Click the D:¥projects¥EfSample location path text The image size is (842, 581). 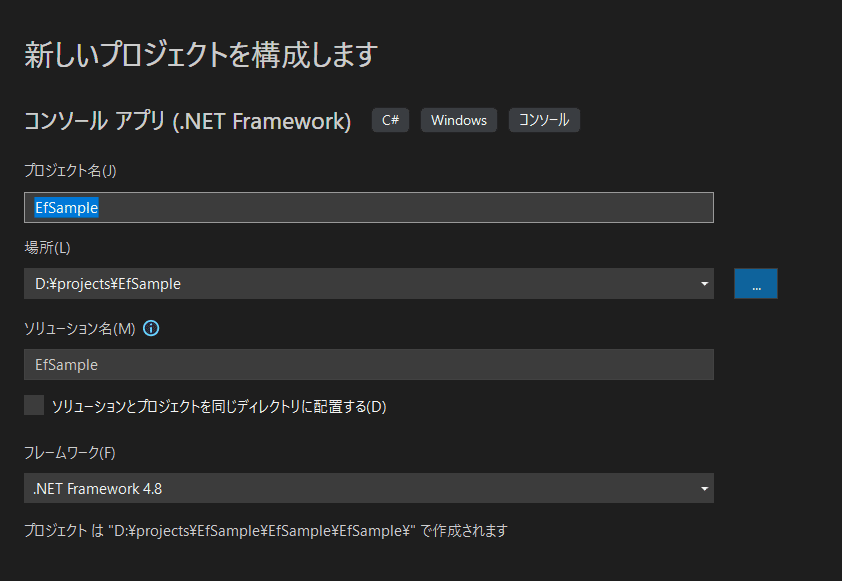(x=108, y=284)
